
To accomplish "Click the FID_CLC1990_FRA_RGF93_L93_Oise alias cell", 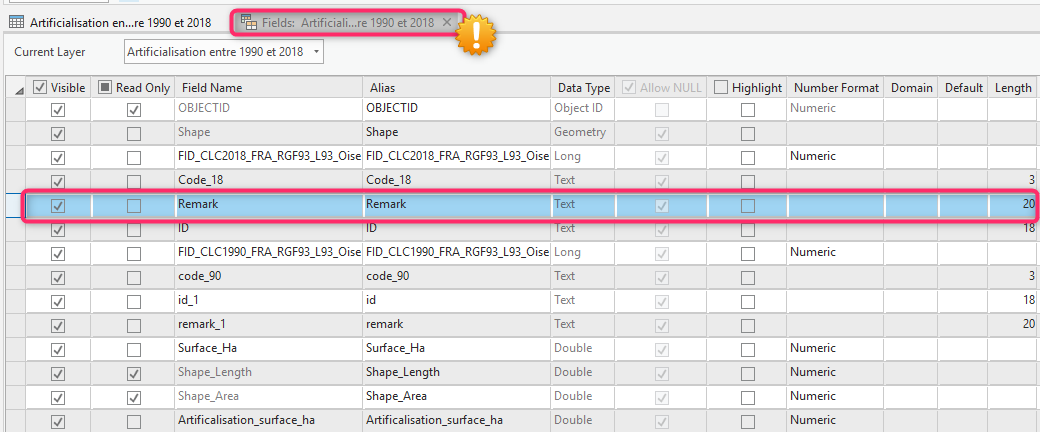I will [456, 252].
